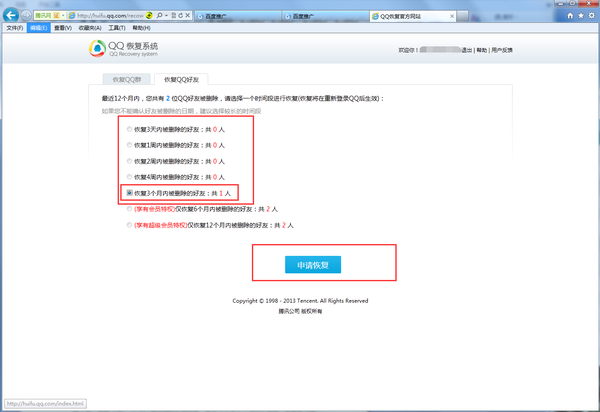Go back using the browser back arrow
Image resolution: width=600 pixels, height=412 pixels.
(x=11, y=15)
